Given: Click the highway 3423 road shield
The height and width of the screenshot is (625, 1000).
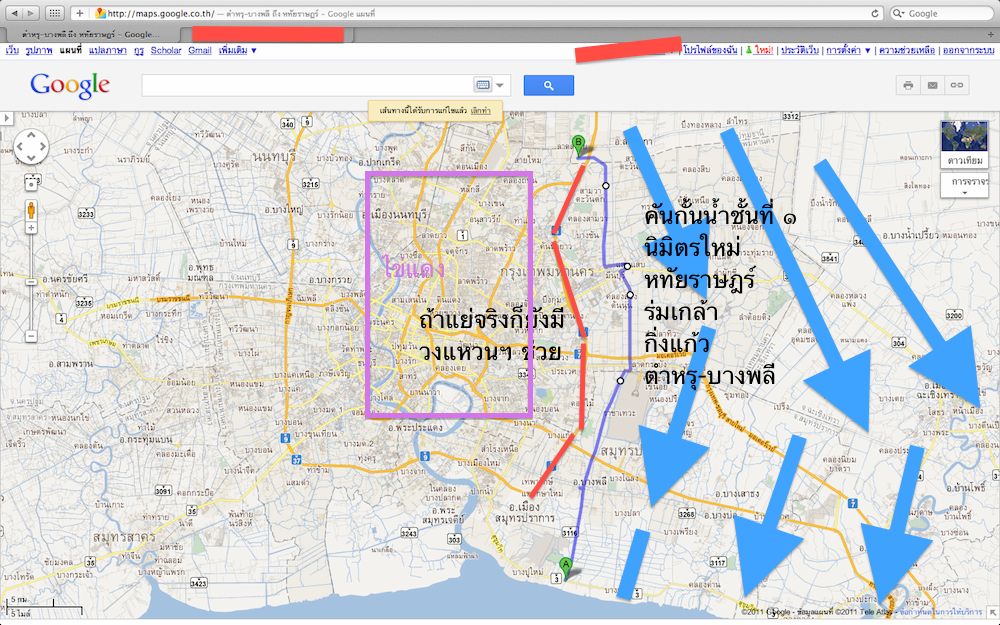Looking at the screenshot, I should pos(198,583).
